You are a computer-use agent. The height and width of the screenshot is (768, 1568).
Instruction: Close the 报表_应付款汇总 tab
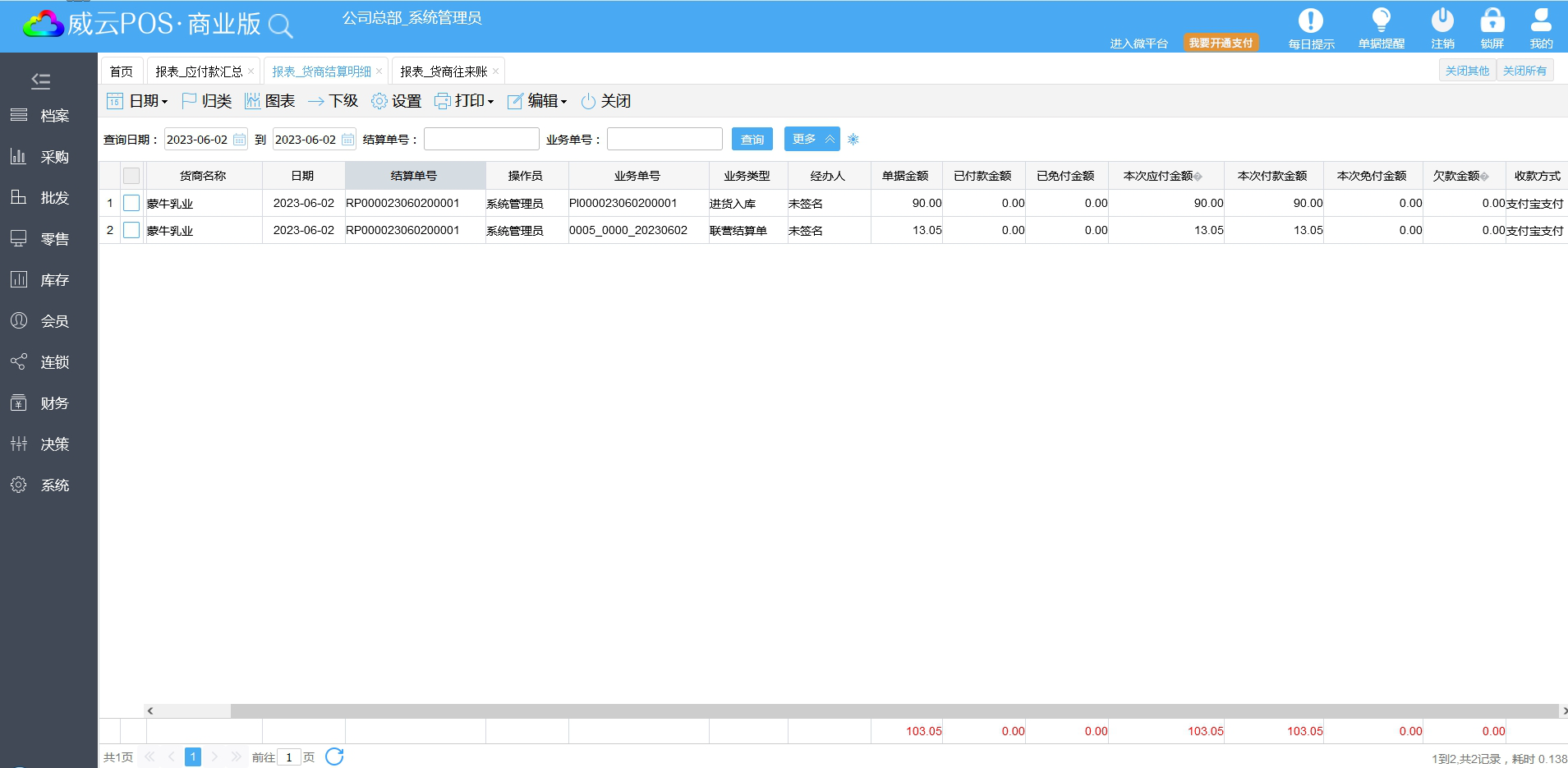(x=251, y=71)
